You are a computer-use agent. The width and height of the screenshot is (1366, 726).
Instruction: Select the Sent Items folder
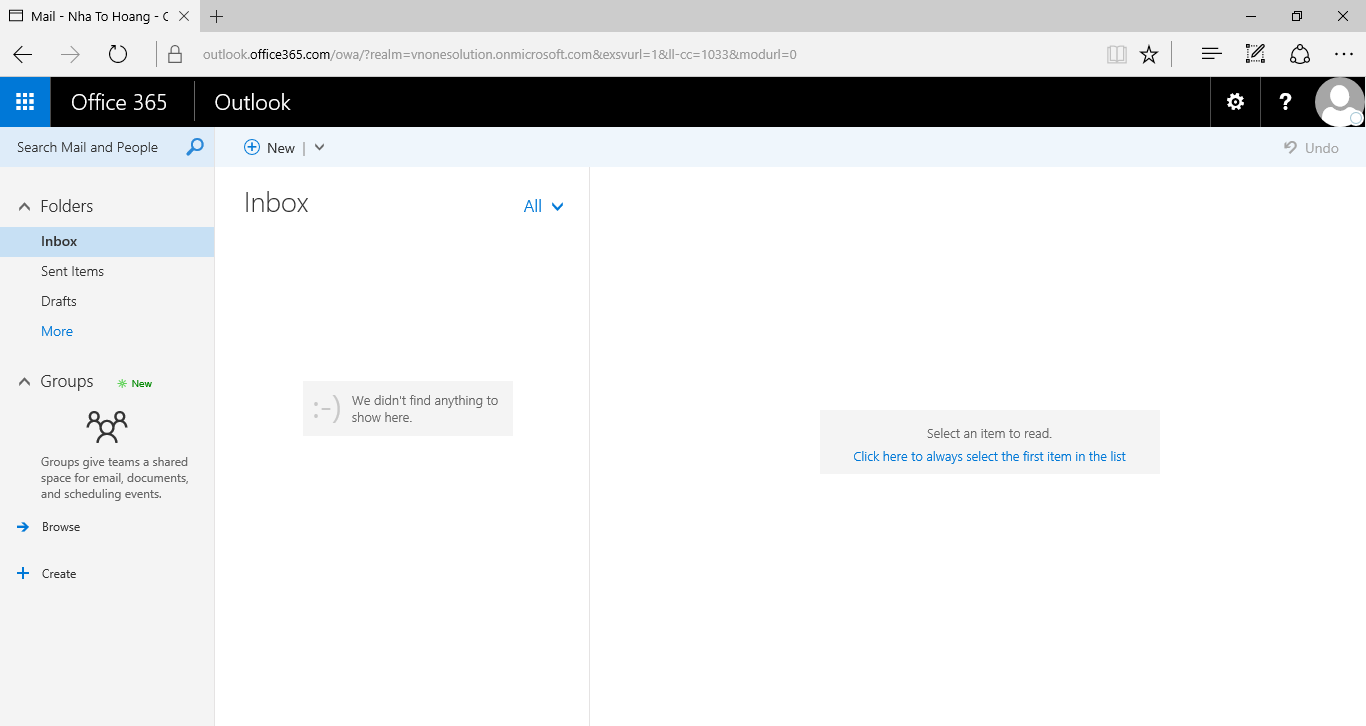pos(72,271)
